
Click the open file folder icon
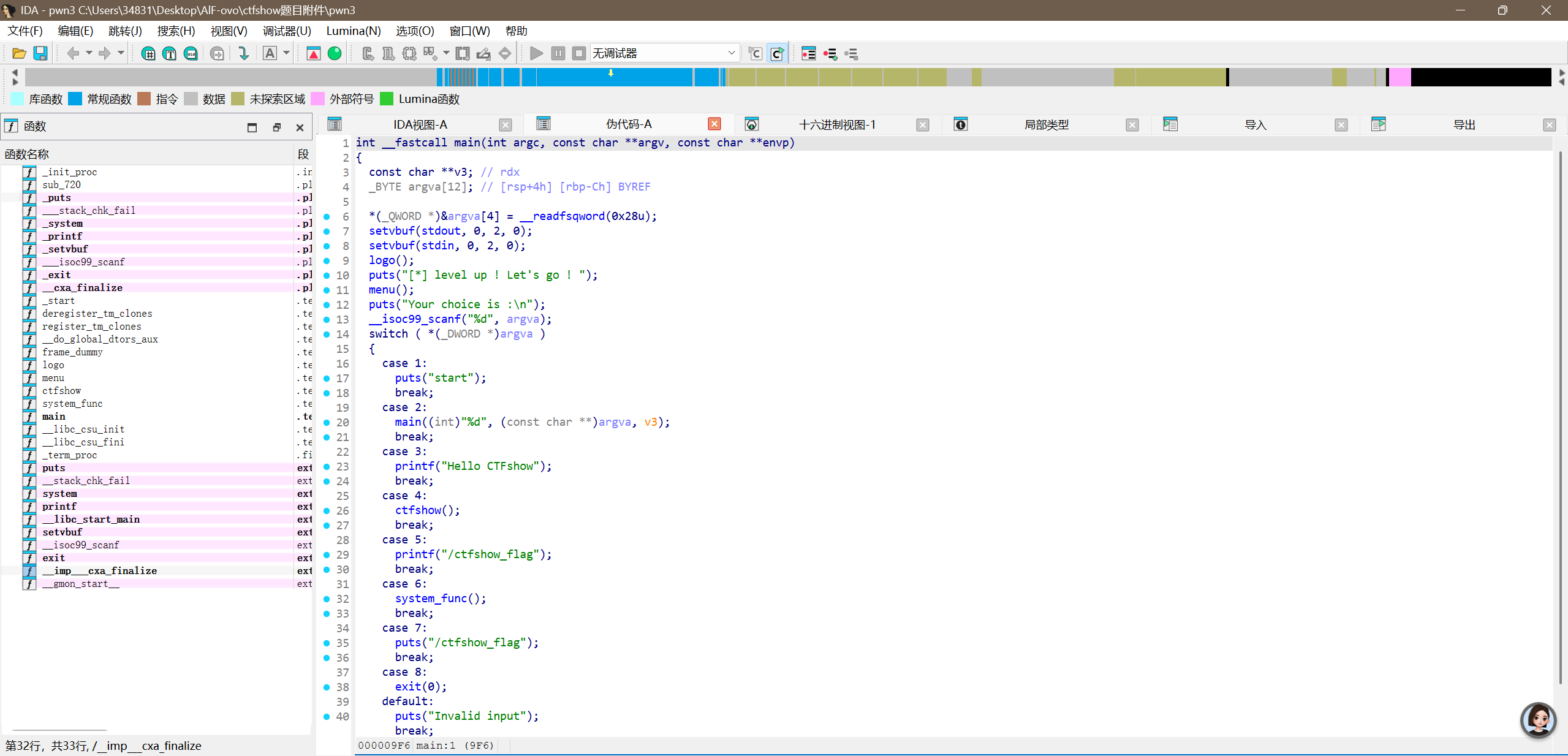[18, 53]
